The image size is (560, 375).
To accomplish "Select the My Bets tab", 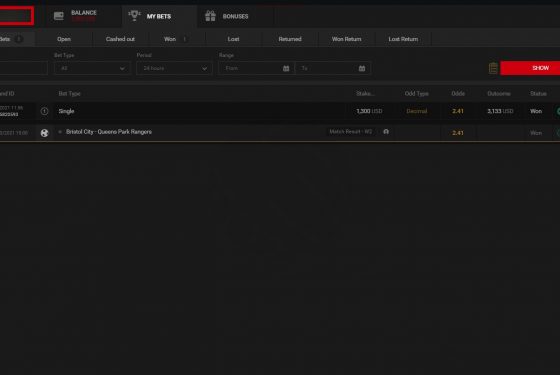I will click(x=159, y=16).
